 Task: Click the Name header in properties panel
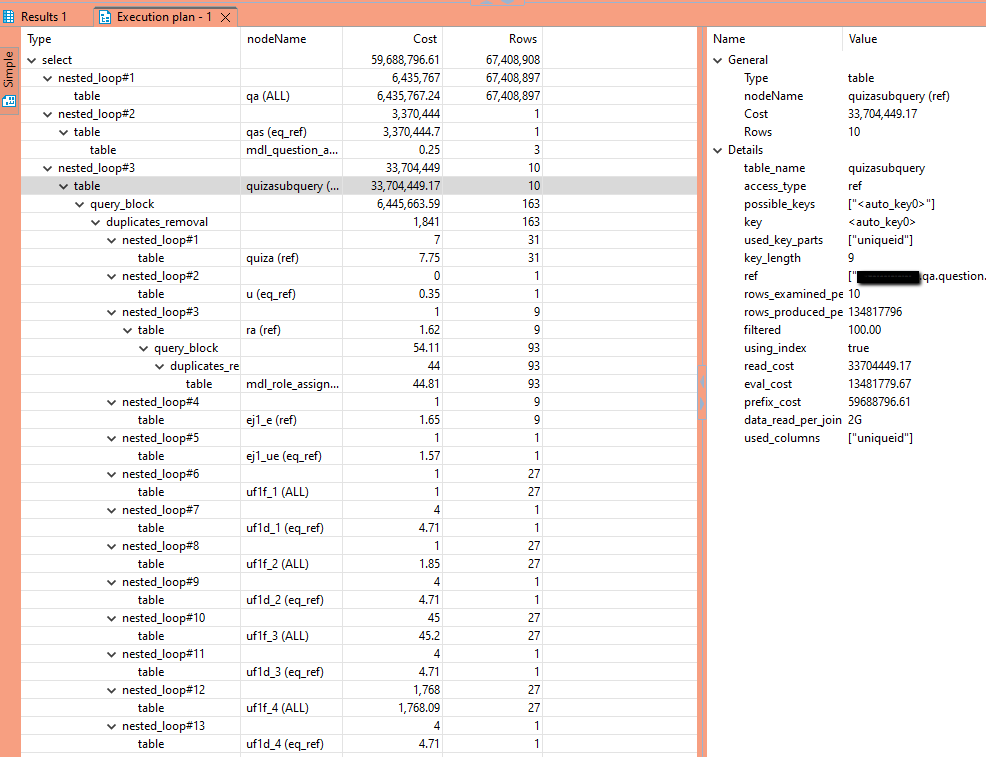(x=729, y=39)
